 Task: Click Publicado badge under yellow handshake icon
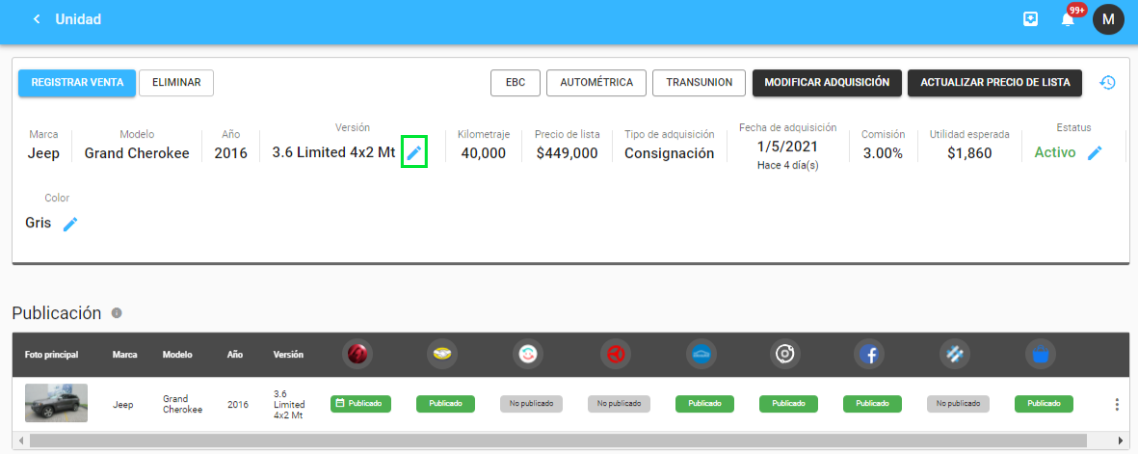(445, 403)
